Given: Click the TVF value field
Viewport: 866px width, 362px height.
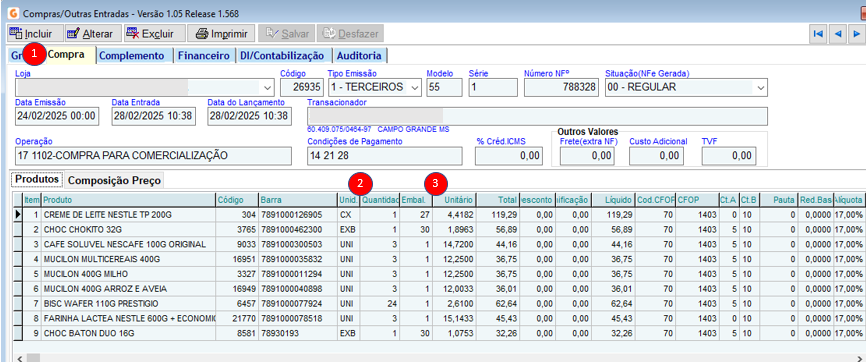Looking at the screenshot, I should 729,156.
